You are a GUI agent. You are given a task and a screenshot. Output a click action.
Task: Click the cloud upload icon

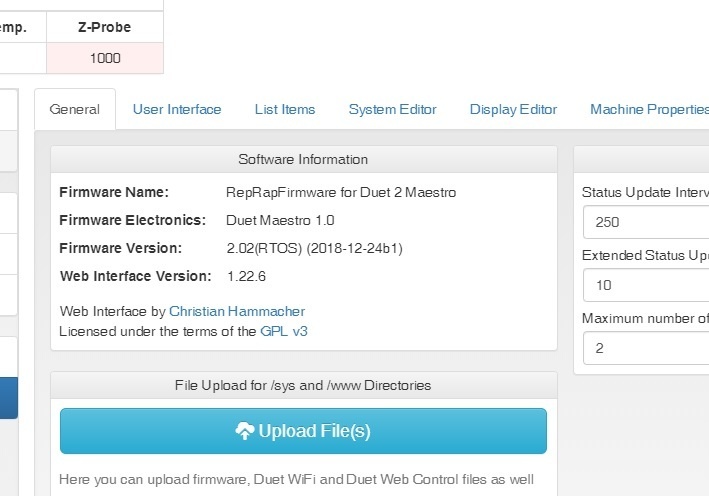[x=245, y=431]
